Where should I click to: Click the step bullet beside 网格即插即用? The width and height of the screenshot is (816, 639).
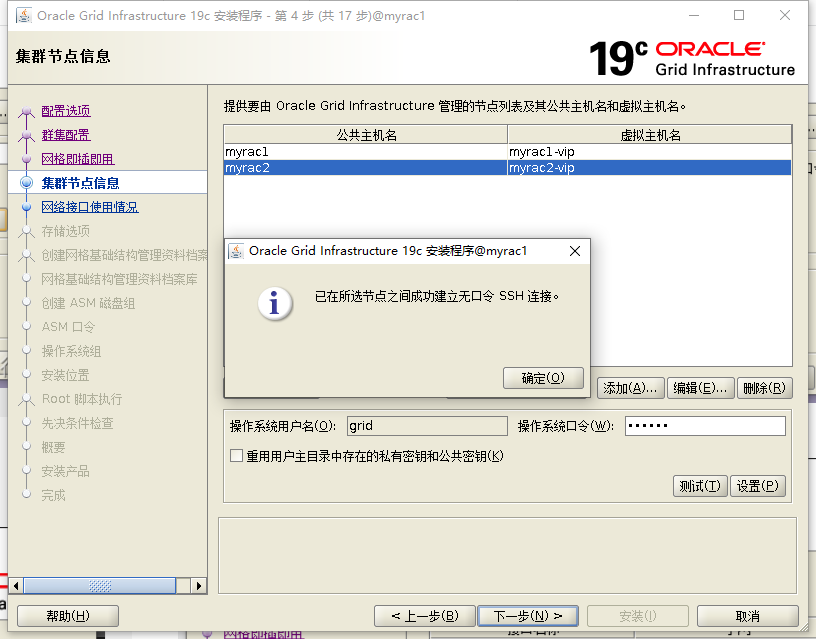(x=26, y=159)
